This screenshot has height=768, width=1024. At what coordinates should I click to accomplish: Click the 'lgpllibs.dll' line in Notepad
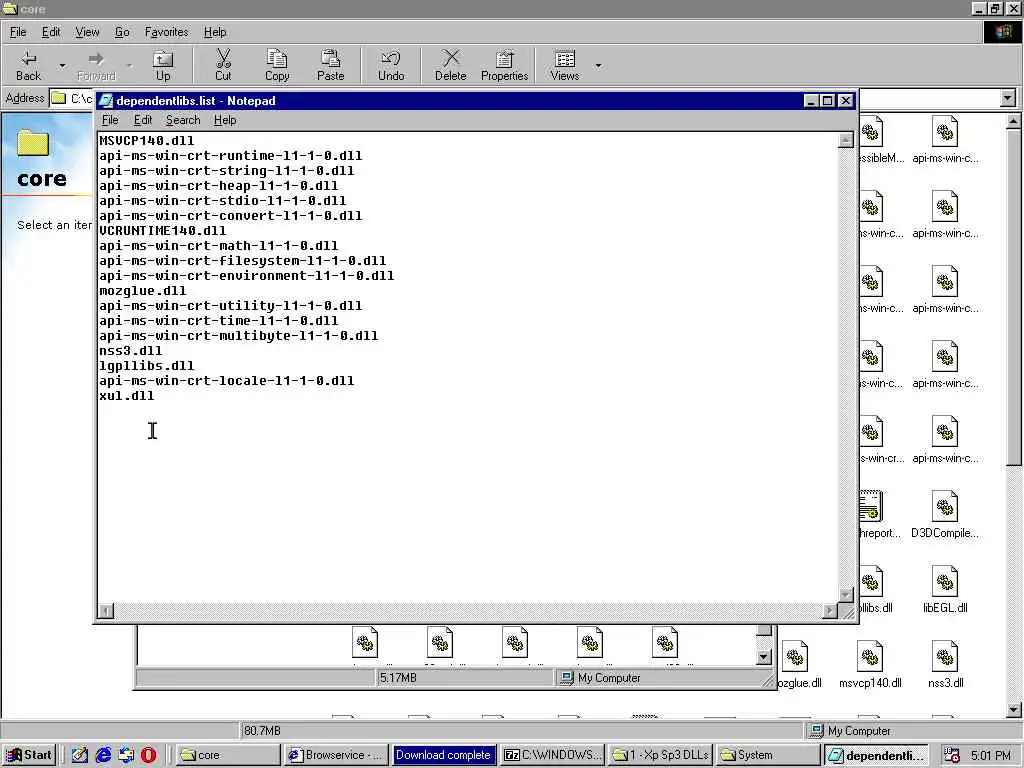146,366
